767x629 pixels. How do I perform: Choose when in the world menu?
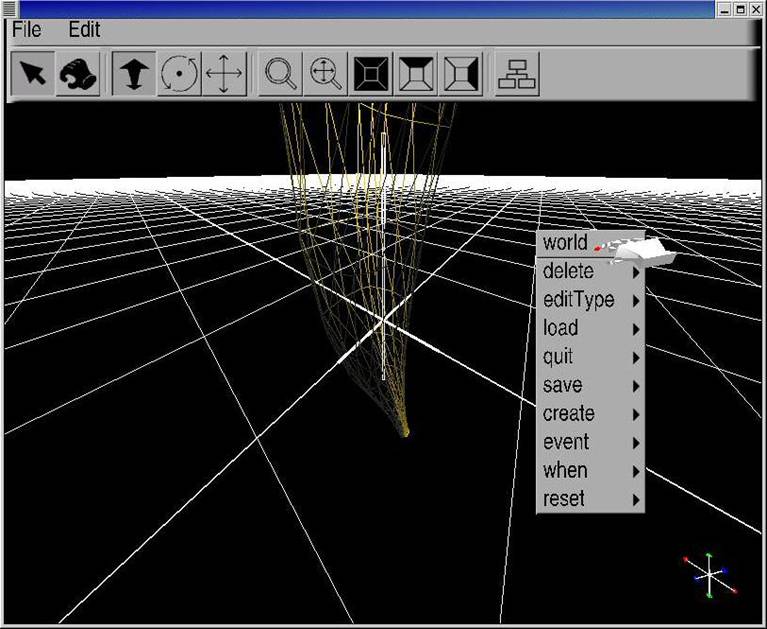(x=590, y=470)
